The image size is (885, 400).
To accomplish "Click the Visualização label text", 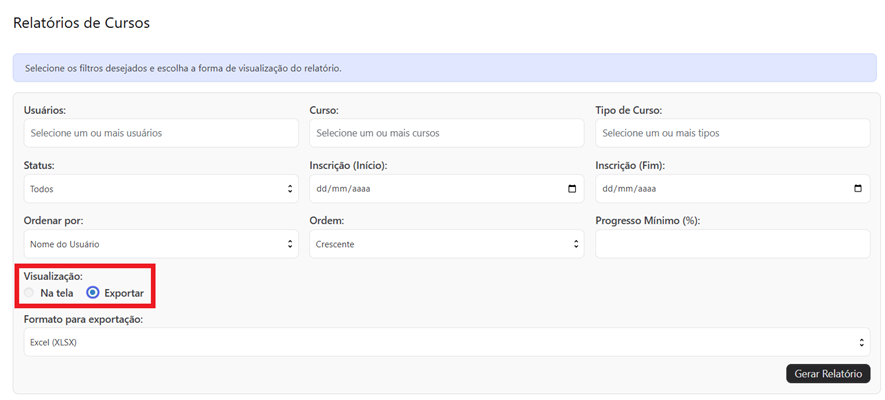I will [x=60, y=275].
